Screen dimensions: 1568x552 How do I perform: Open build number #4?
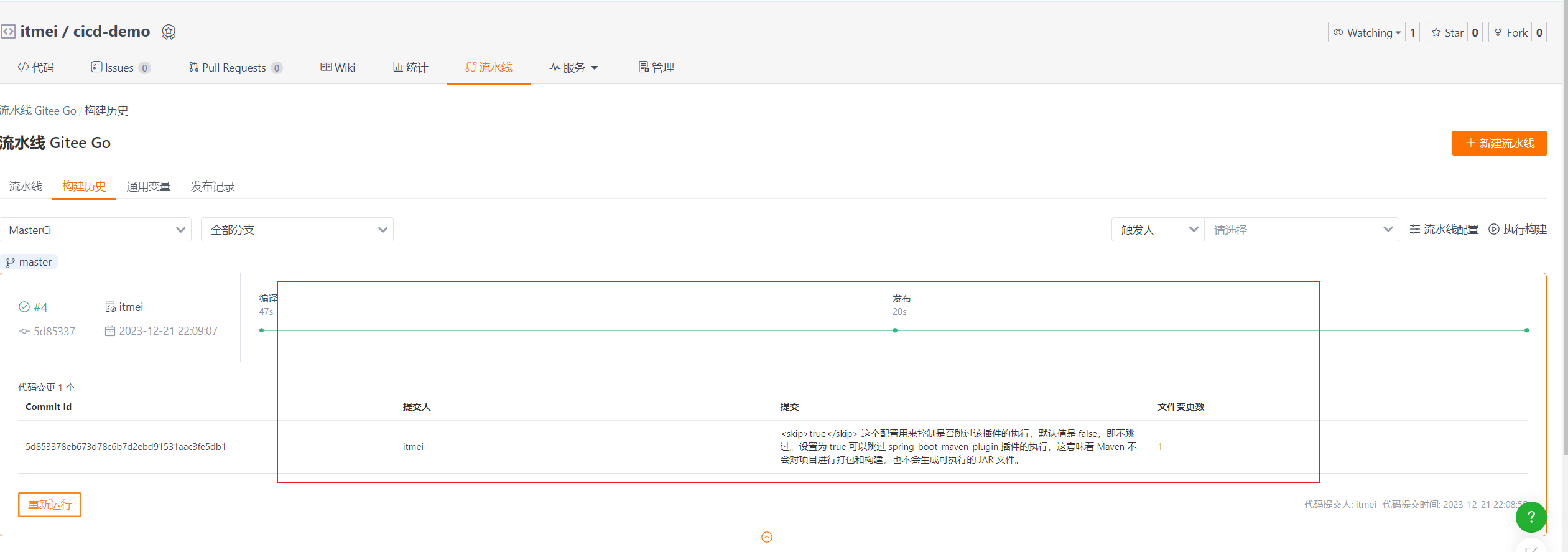click(40, 307)
